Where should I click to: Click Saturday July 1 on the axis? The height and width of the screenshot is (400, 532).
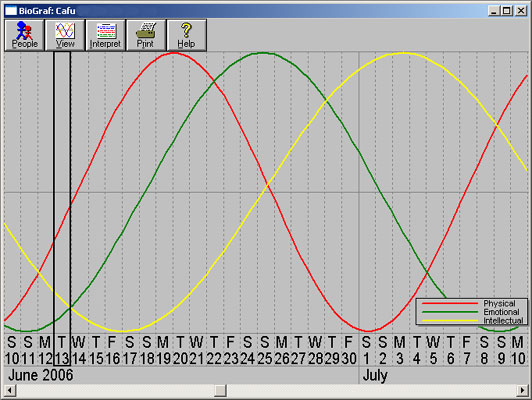coord(366,350)
